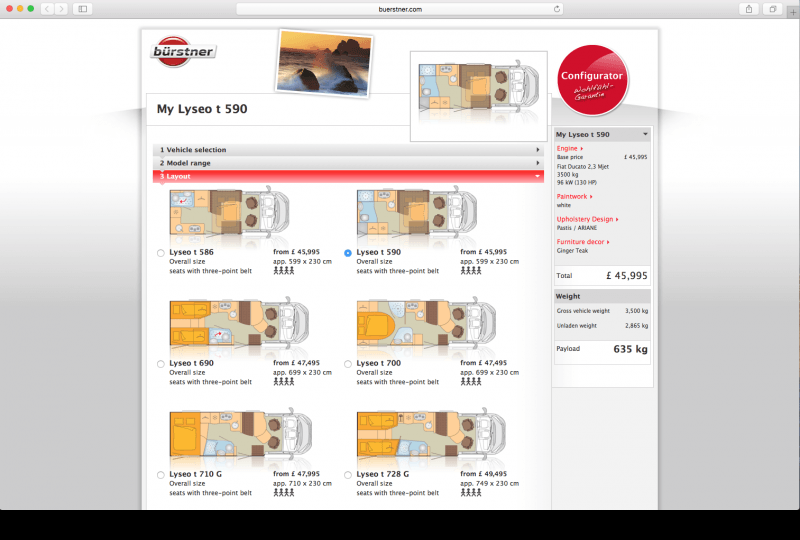Toggle the Safari sidebar button

point(83,9)
